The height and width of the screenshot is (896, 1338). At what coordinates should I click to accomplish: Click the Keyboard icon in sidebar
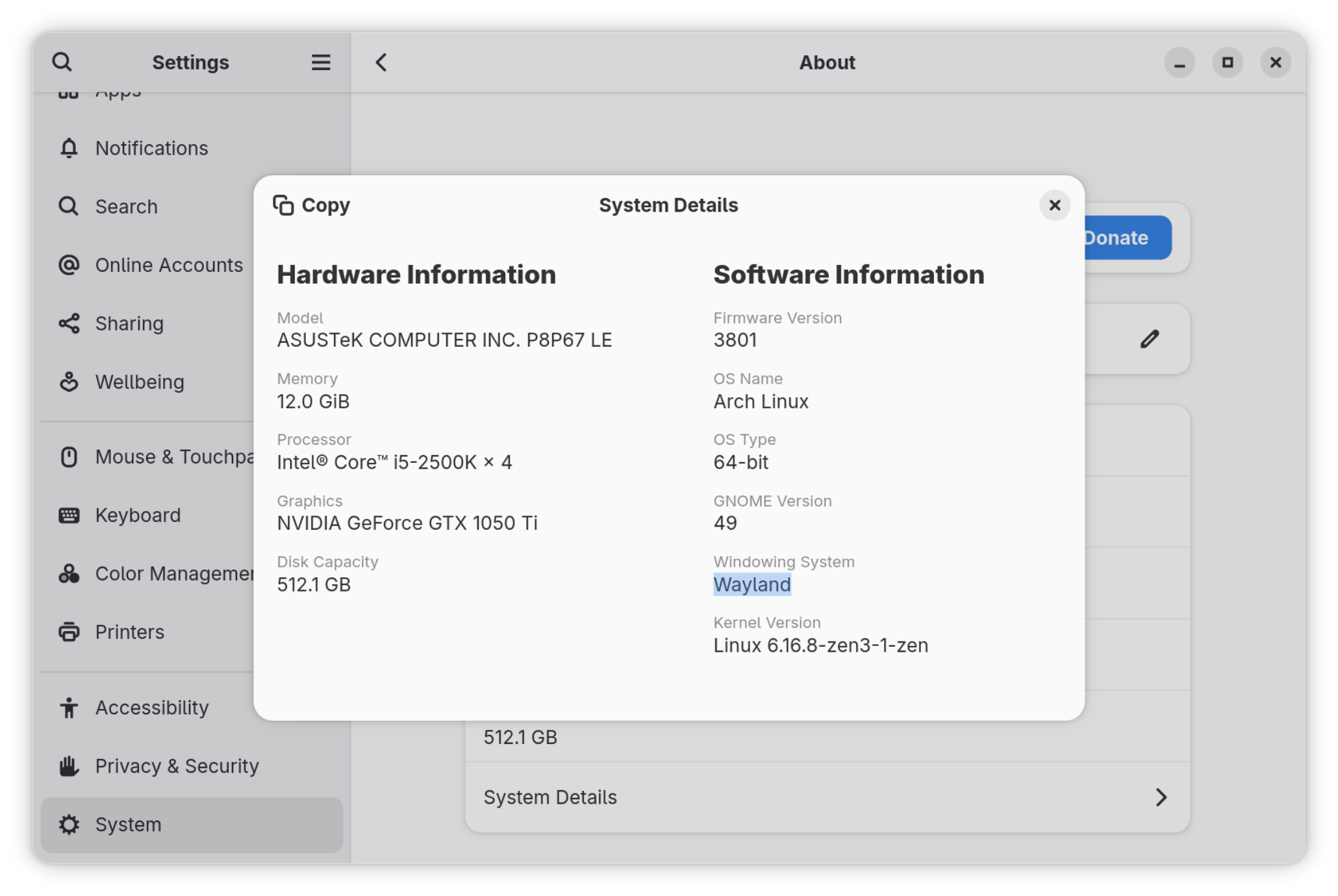(x=69, y=516)
